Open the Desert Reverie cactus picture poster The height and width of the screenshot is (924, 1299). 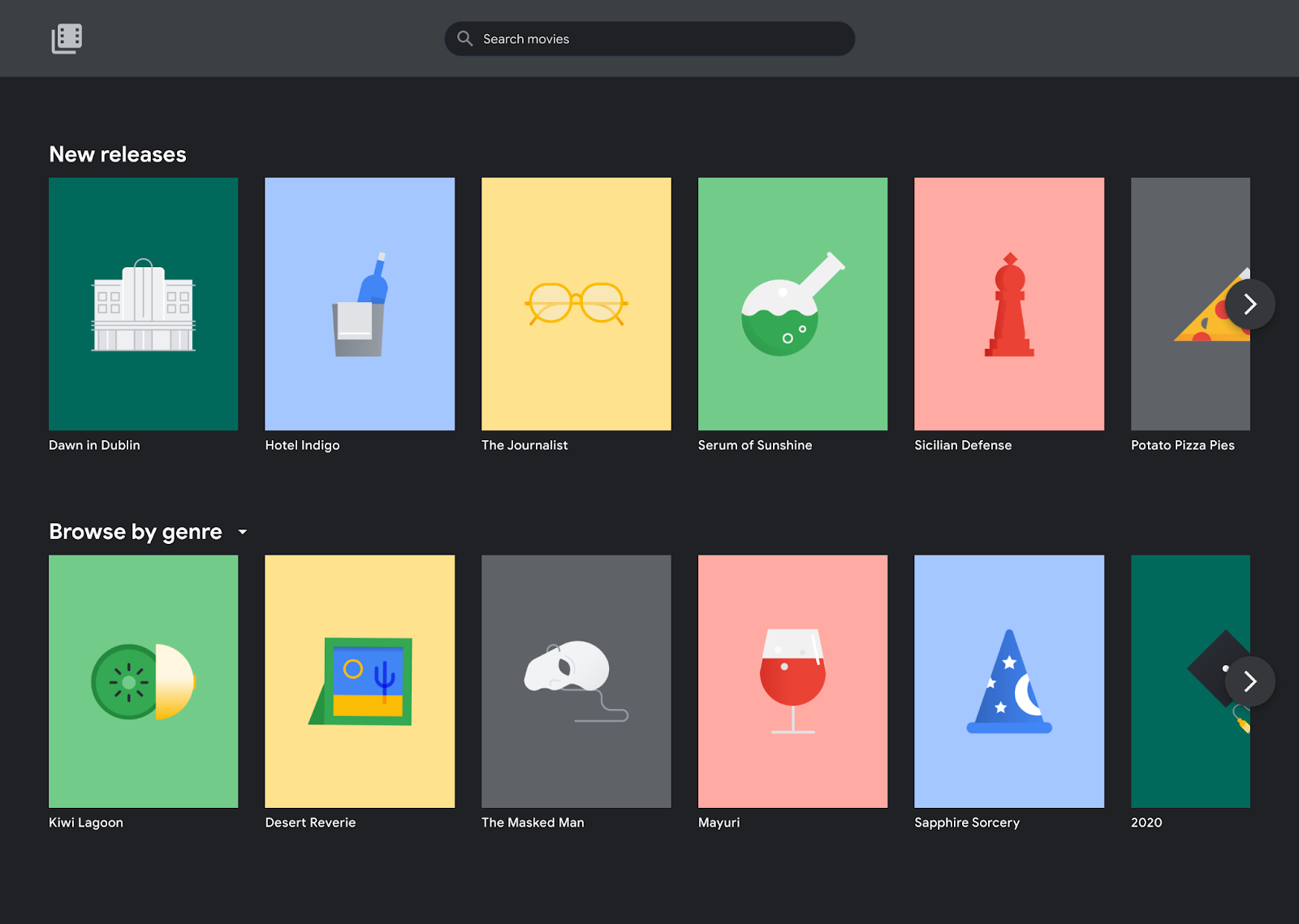click(360, 681)
